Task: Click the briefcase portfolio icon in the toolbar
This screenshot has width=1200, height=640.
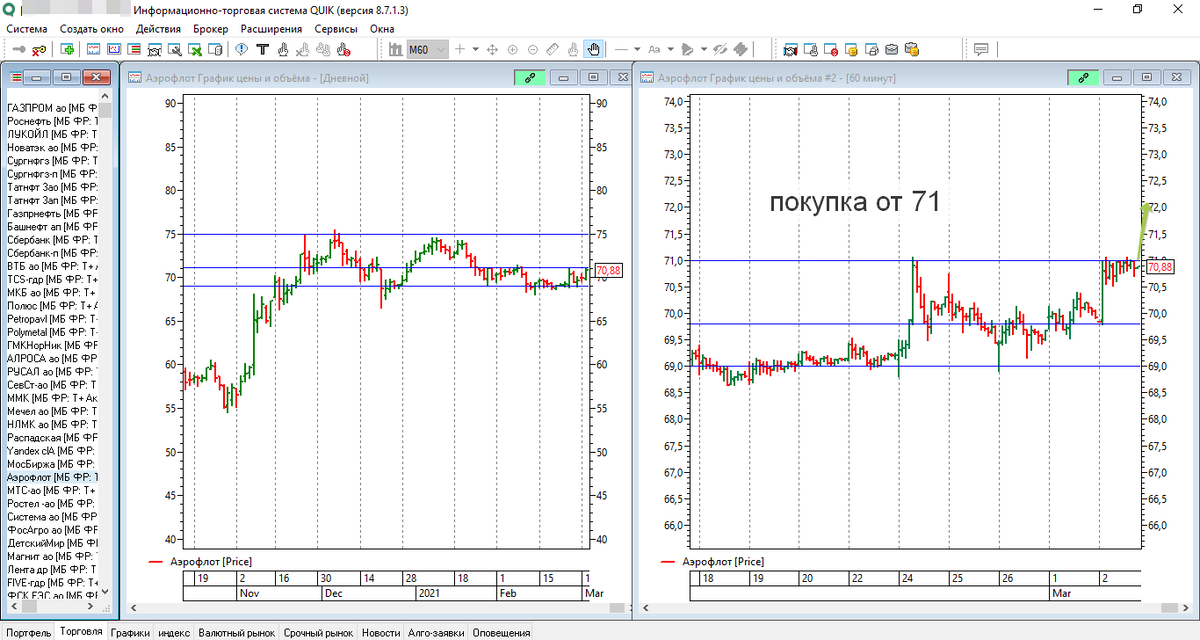Action: pos(890,49)
